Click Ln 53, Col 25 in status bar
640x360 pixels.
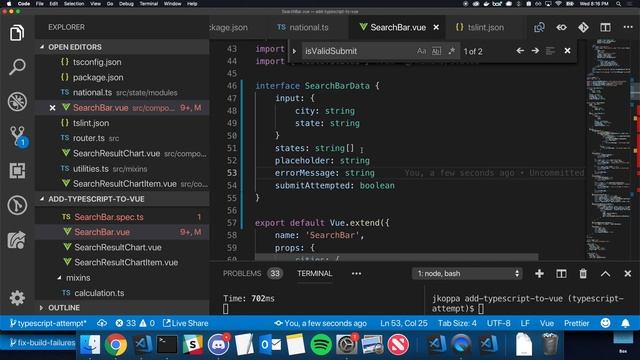click(404, 323)
